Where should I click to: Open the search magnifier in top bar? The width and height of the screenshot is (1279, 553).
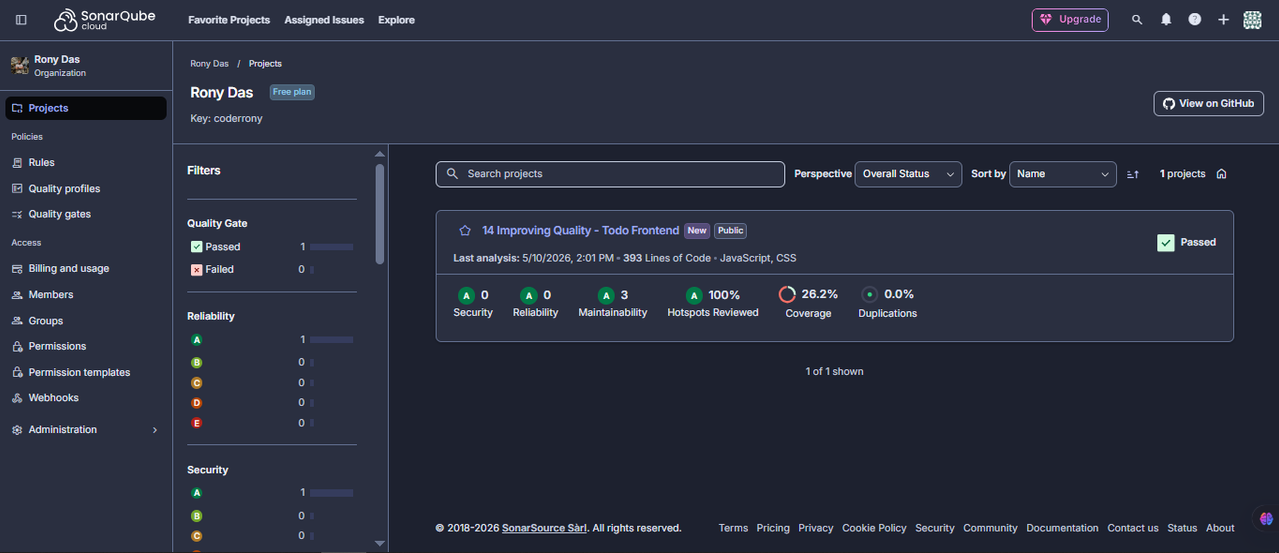click(x=1137, y=20)
